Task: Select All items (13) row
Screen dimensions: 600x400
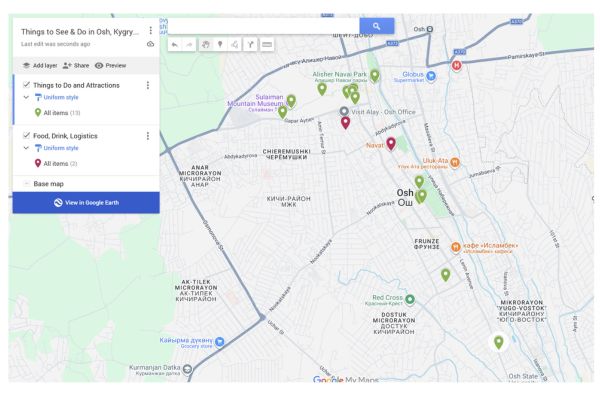Action: pos(86,113)
